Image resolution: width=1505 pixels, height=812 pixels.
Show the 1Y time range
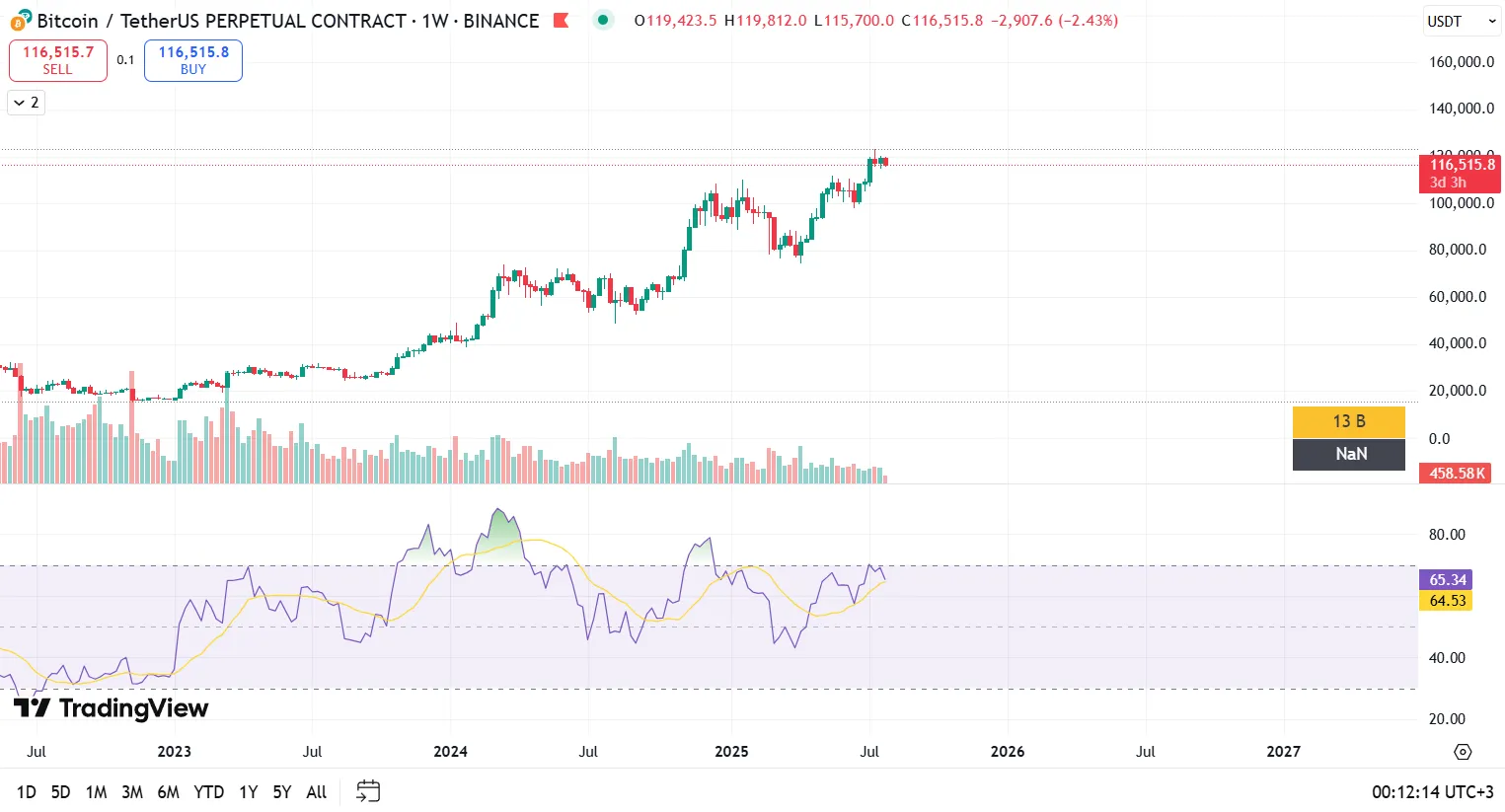(248, 792)
